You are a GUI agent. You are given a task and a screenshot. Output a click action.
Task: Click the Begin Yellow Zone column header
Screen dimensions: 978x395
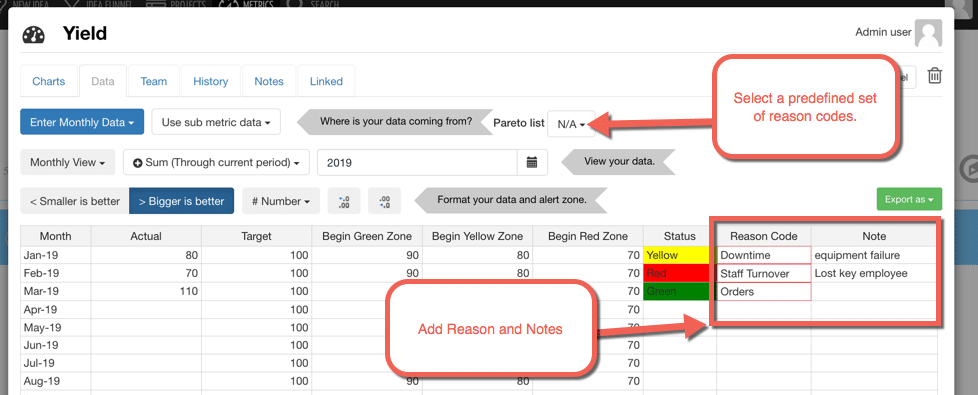tap(477, 237)
